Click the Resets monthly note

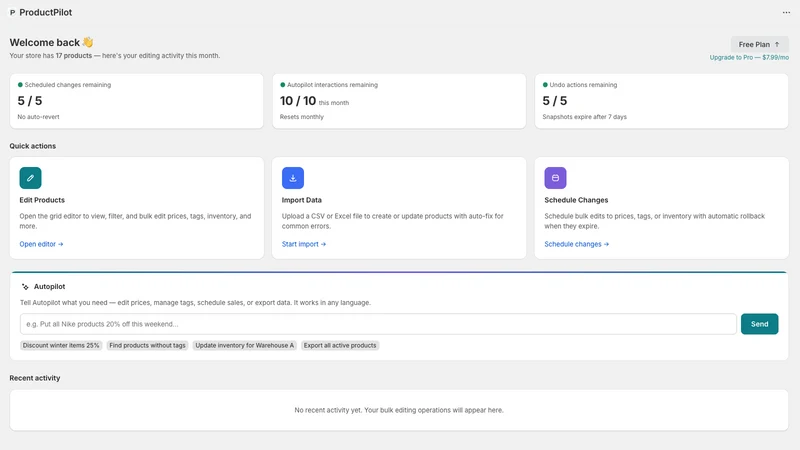[302, 117]
